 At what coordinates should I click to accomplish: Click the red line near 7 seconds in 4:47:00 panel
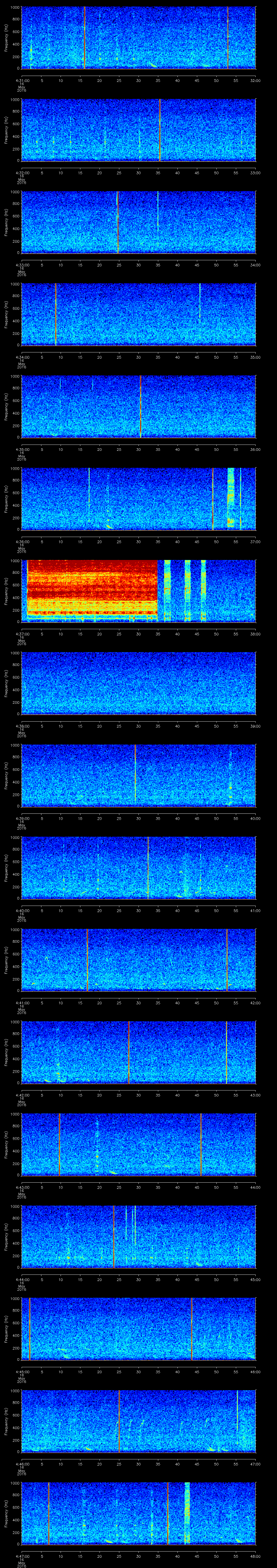pyautogui.click(x=49, y=1513)
